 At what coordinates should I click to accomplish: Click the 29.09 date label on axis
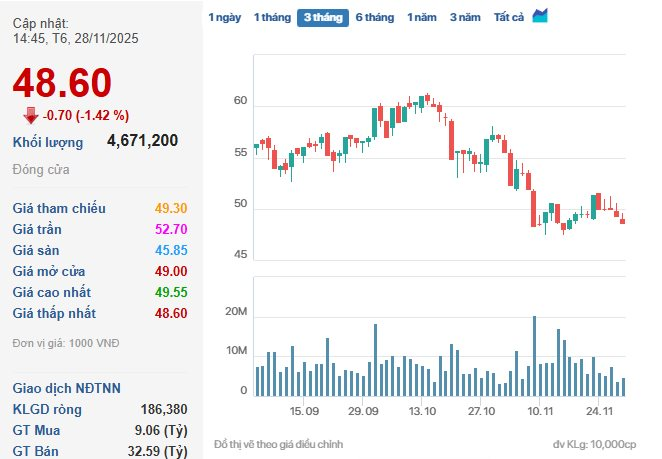coord(364,411)
